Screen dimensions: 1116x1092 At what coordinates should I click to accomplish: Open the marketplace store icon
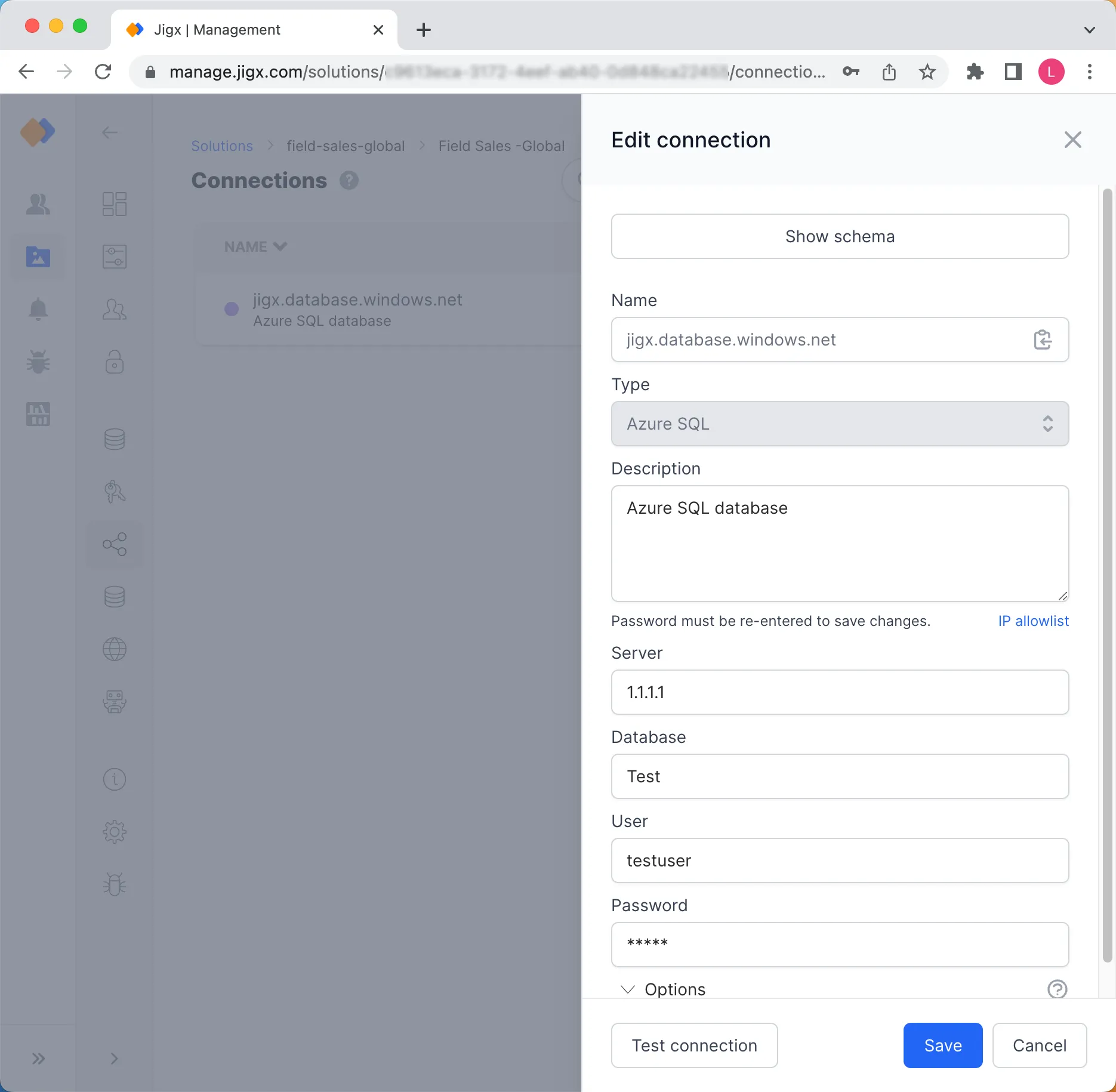click(x=38, y=414)
